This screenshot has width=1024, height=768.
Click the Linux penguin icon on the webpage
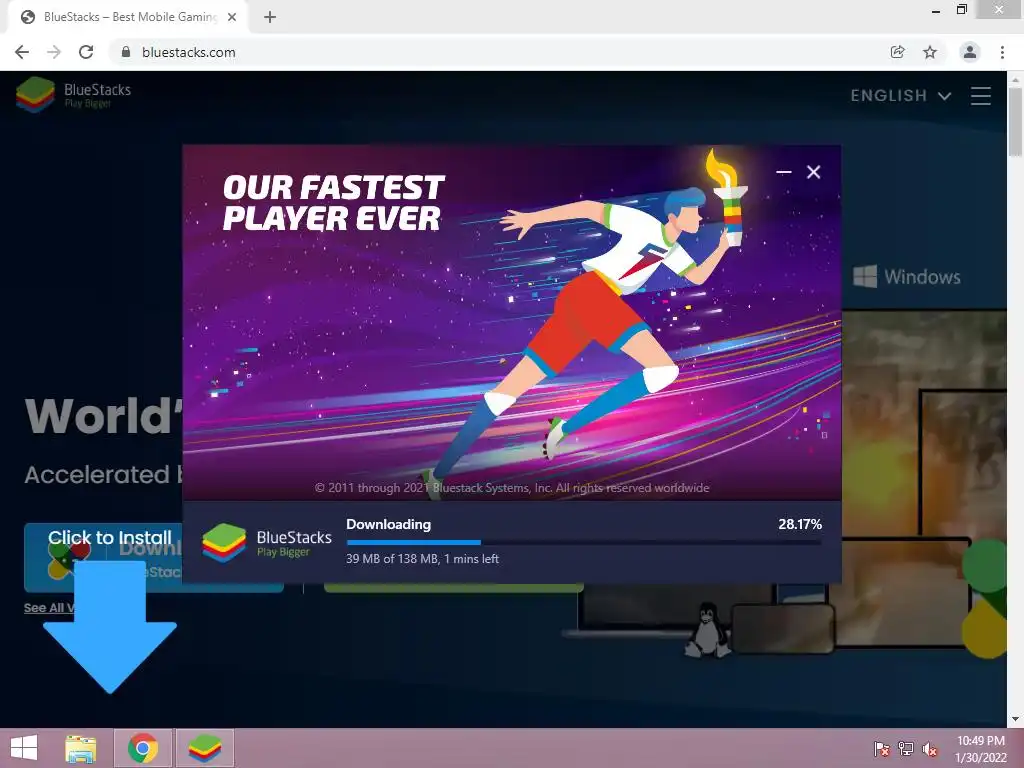[707, 630]
